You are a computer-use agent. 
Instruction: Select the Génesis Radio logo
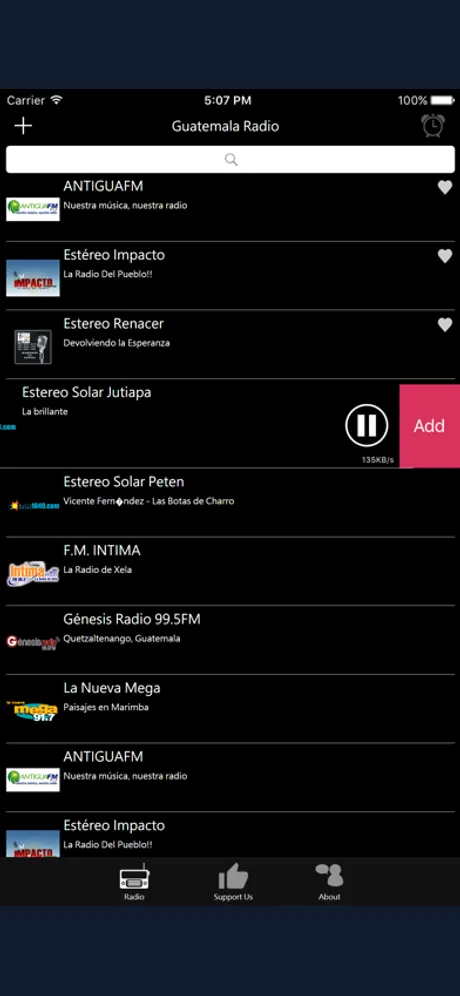(33, 642)
